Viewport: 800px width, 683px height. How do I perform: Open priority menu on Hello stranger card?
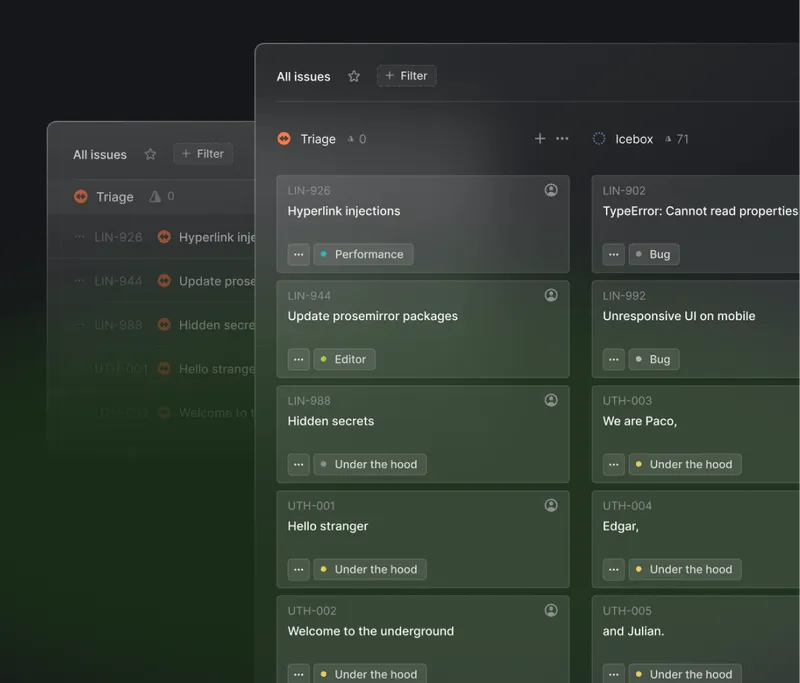pos(298,570)
